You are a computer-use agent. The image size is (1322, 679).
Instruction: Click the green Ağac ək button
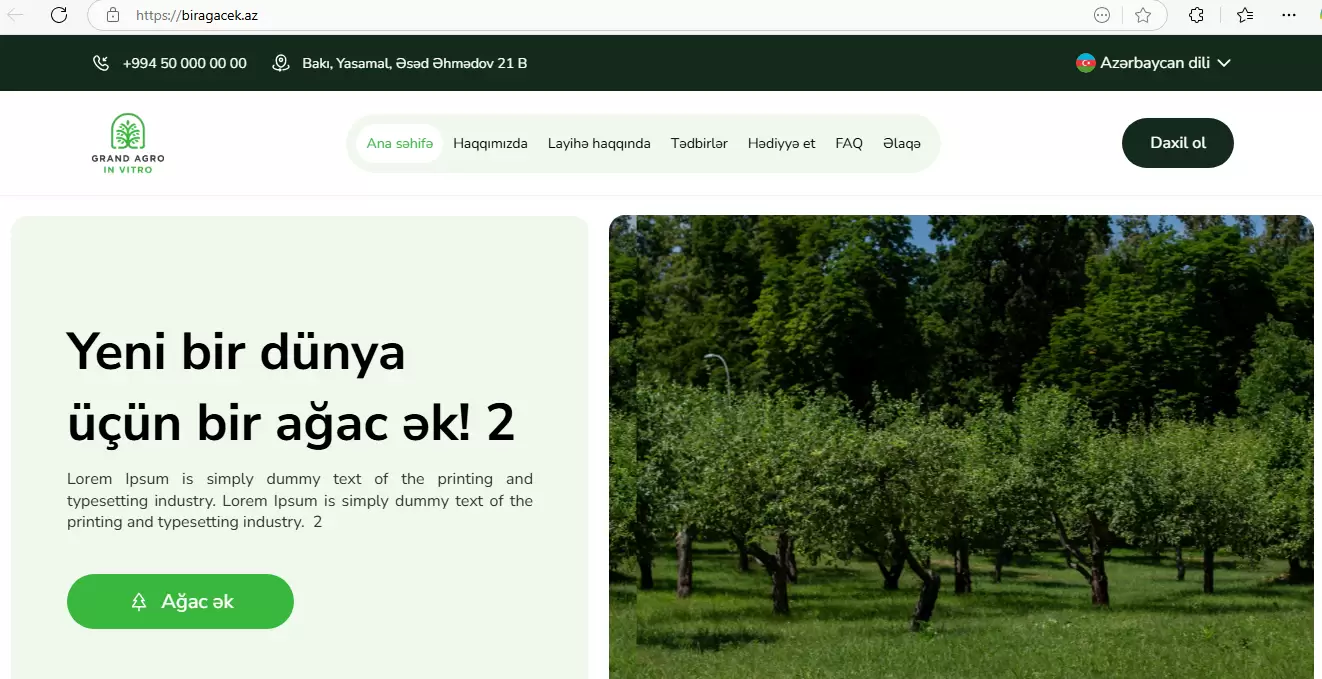(180, 601)
